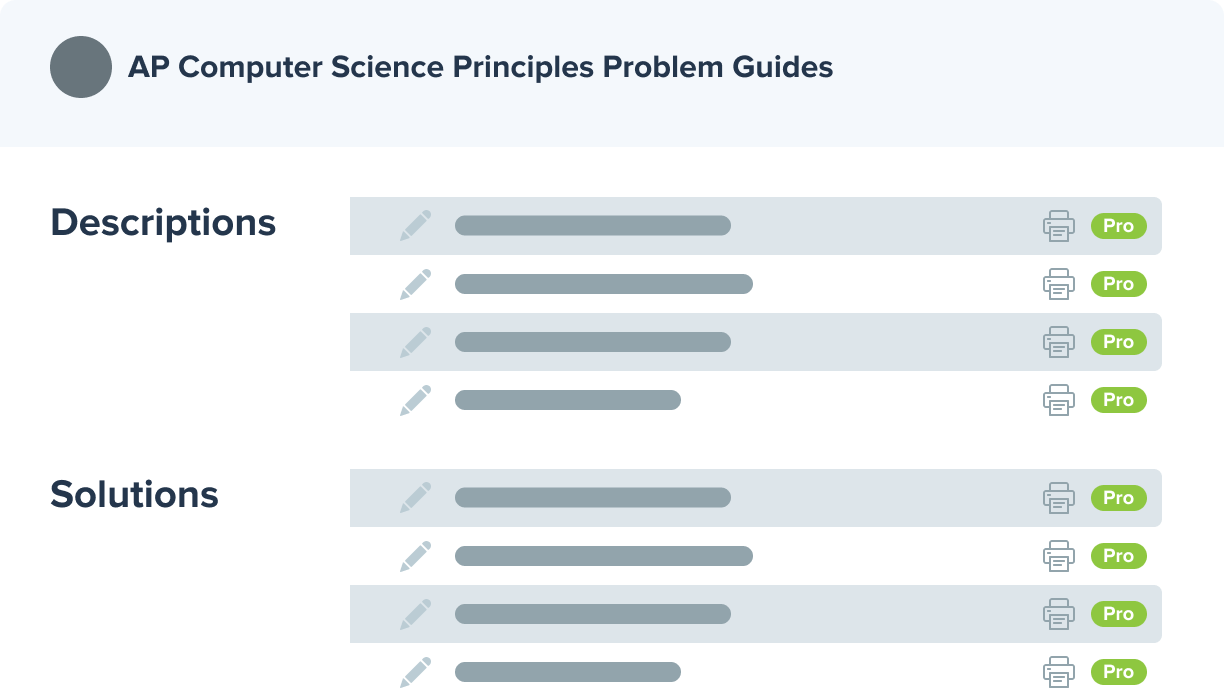1224x691 pixels.
Task: Open the shortest Descriptions guide title bar
Action: 568,400
